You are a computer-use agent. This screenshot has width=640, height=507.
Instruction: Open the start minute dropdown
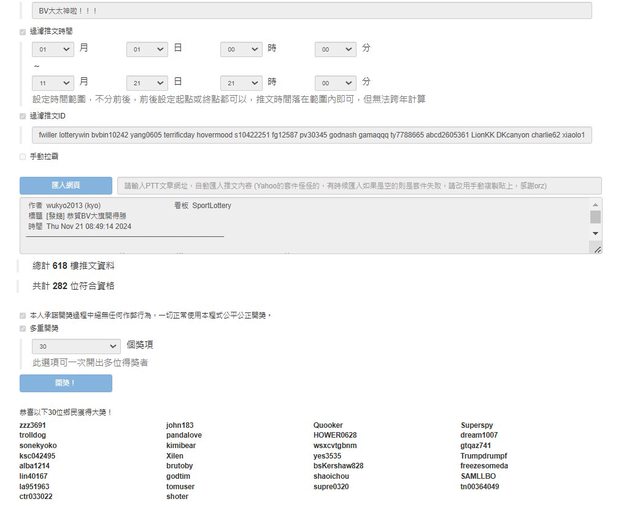[x=335, y=48]
